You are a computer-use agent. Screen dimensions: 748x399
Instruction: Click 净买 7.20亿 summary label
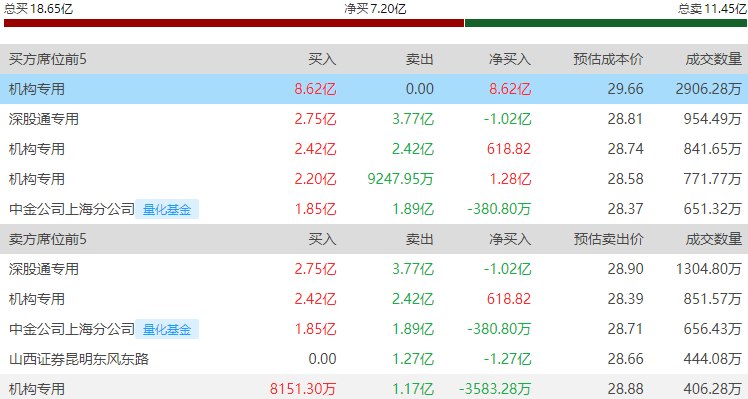click(375, 9)
